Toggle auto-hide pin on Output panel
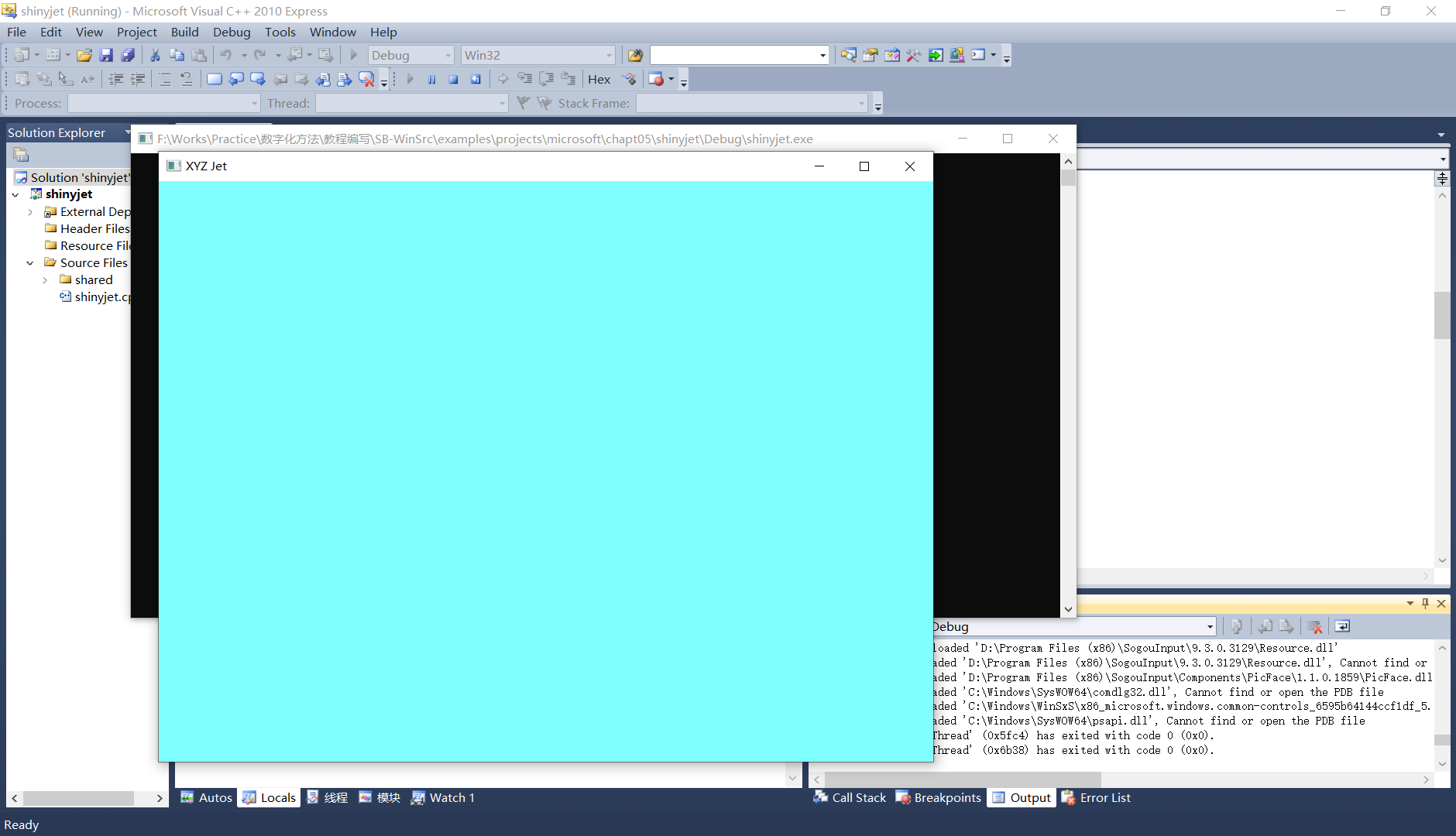Viewport: 1456px width, 836px height. pyautogui.click(x=1425, y=604)
